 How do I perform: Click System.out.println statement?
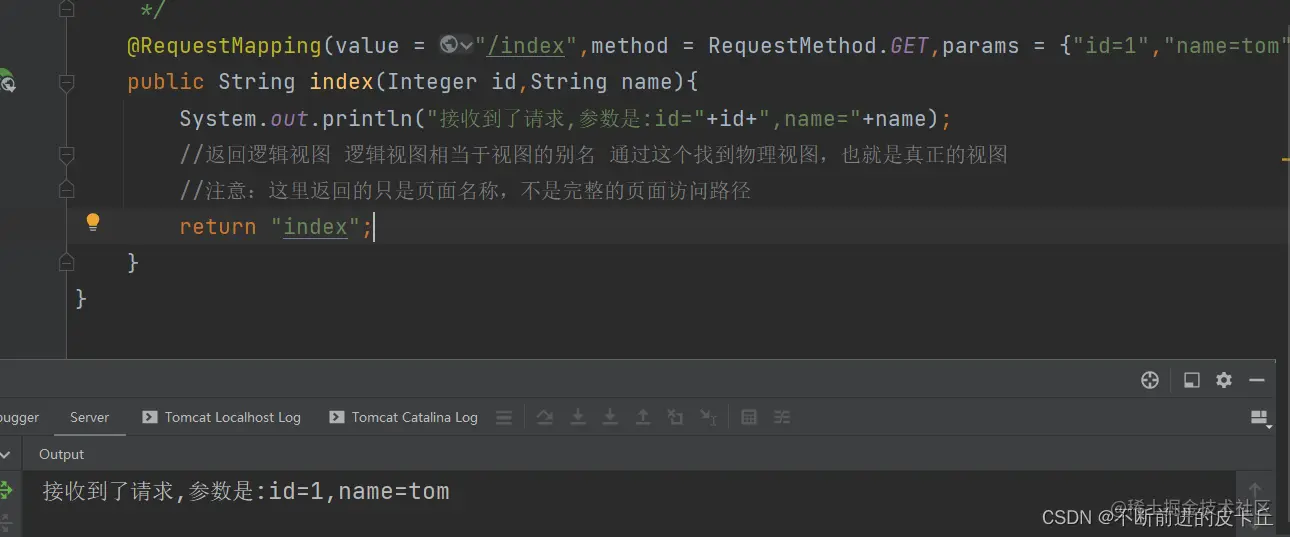[x=566, y=119]
